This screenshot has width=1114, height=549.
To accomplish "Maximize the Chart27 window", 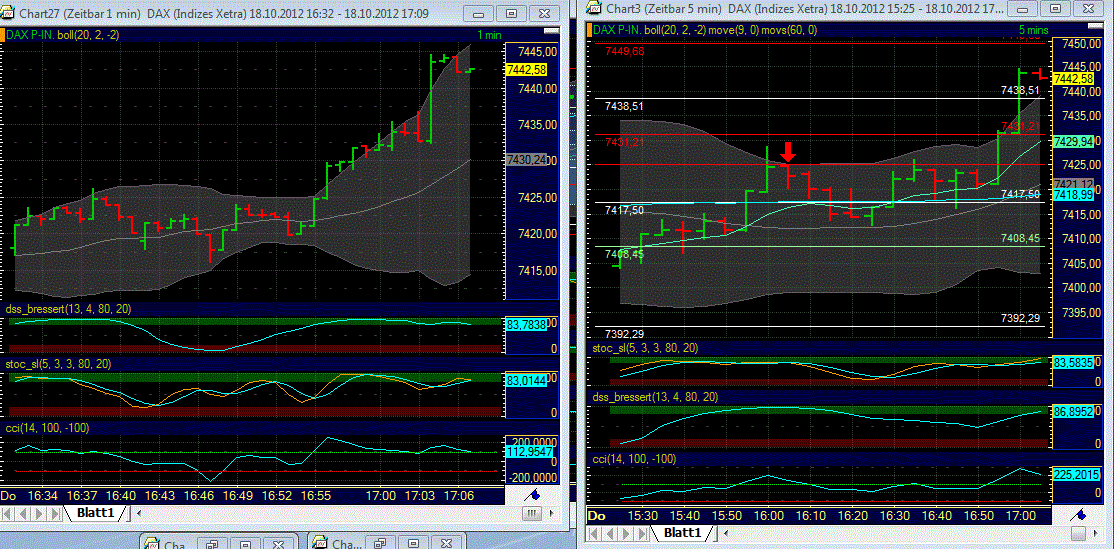I will point(511,13).
